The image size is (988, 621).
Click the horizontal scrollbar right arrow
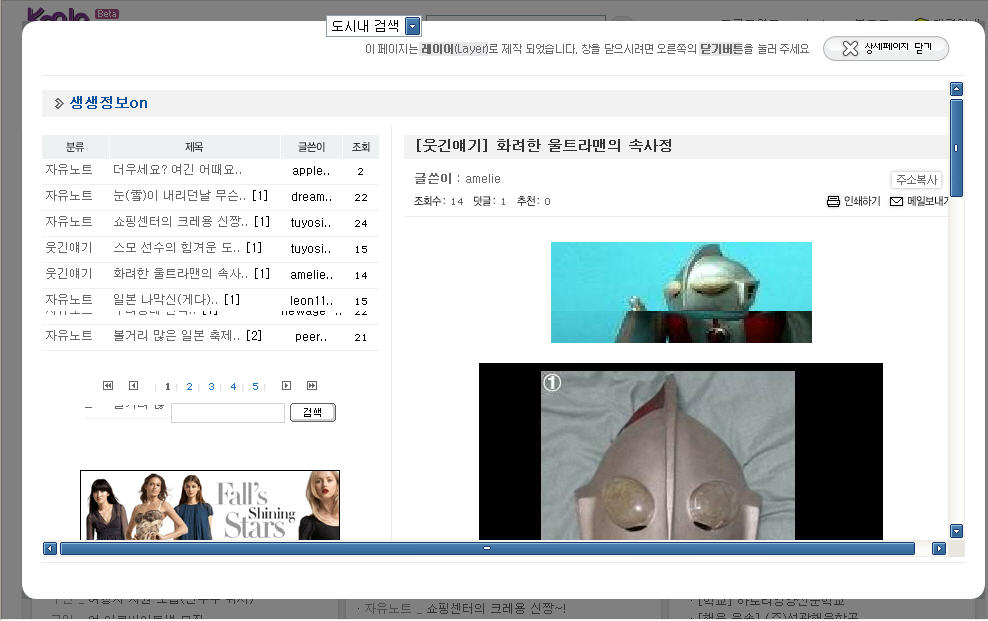(939, 549)
